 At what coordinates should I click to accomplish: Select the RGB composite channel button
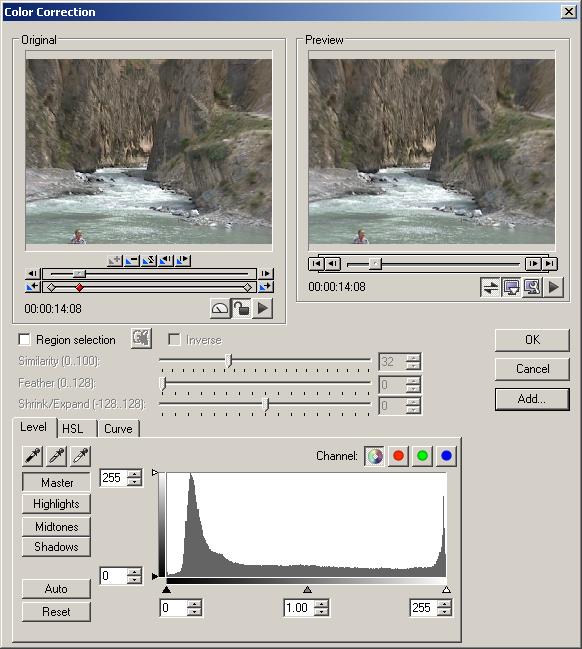(x=374, y=456)
